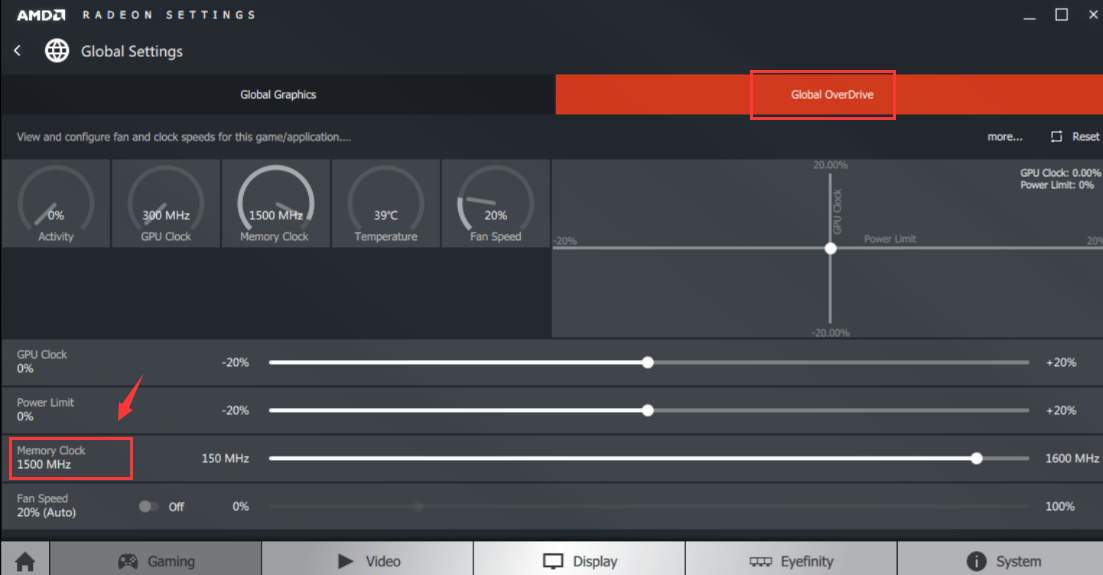Click the Fan Speed gauge tile
Viewport: 1103px width, 575px height.
495,203
